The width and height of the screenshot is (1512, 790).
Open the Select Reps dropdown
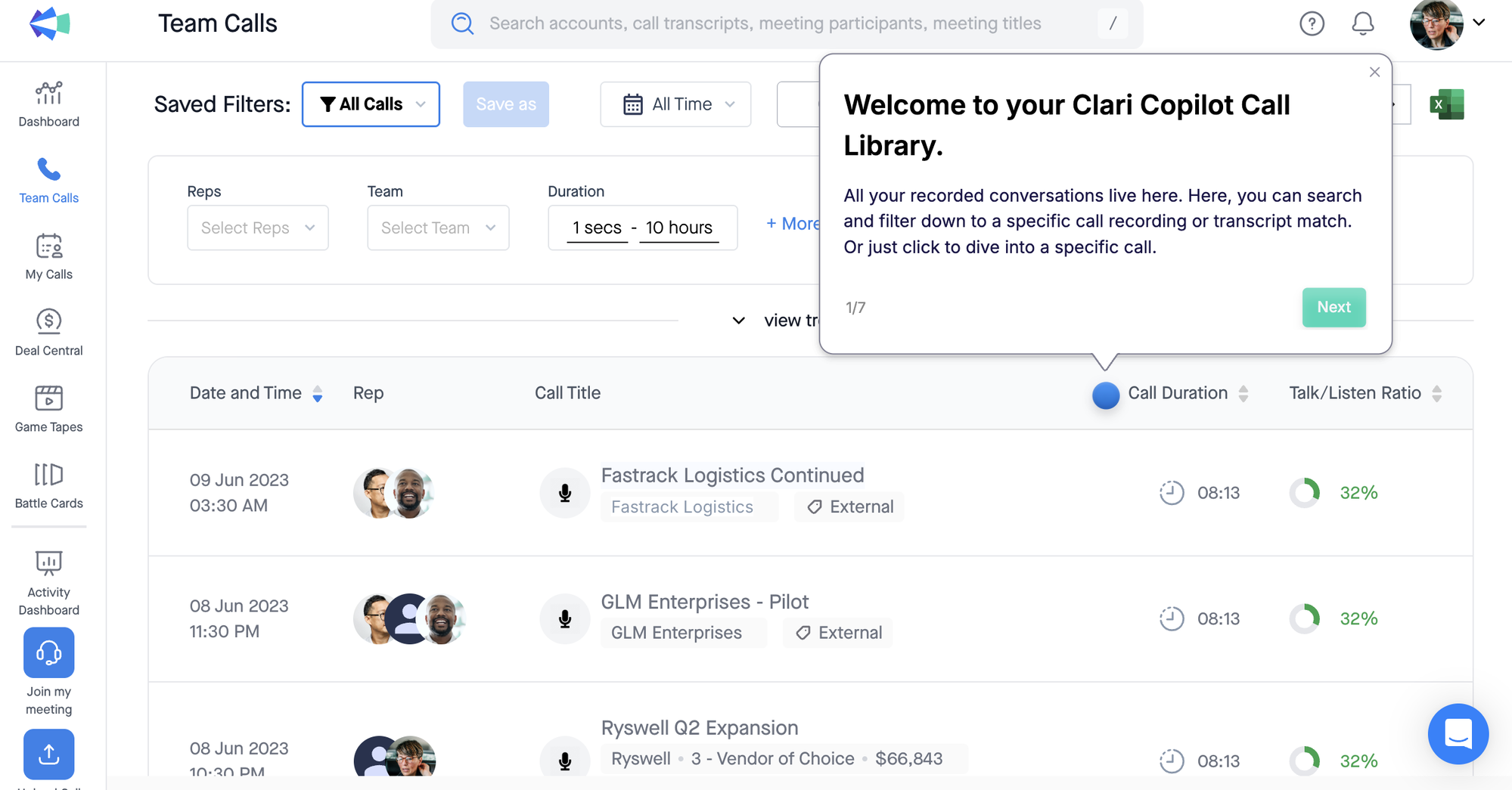tap(258, 228)
